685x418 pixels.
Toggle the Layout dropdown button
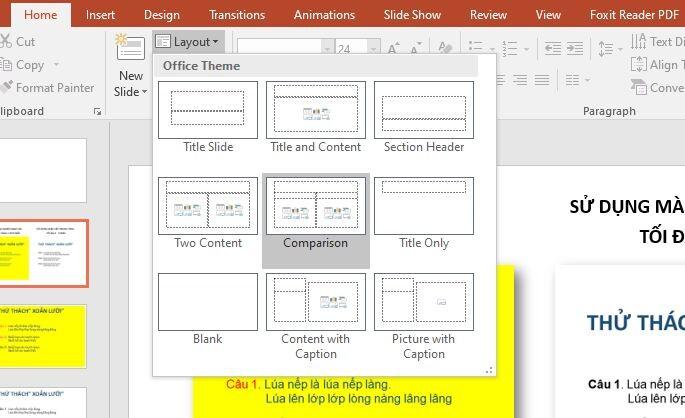tap(188, 42)
